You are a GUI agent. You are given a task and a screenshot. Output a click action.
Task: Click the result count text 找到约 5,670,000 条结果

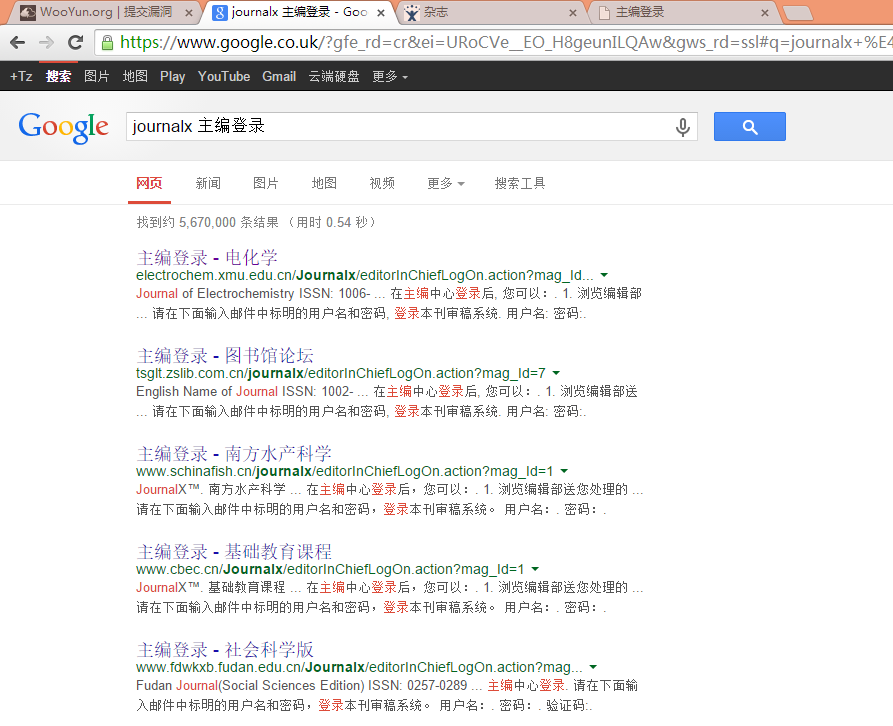208,222
